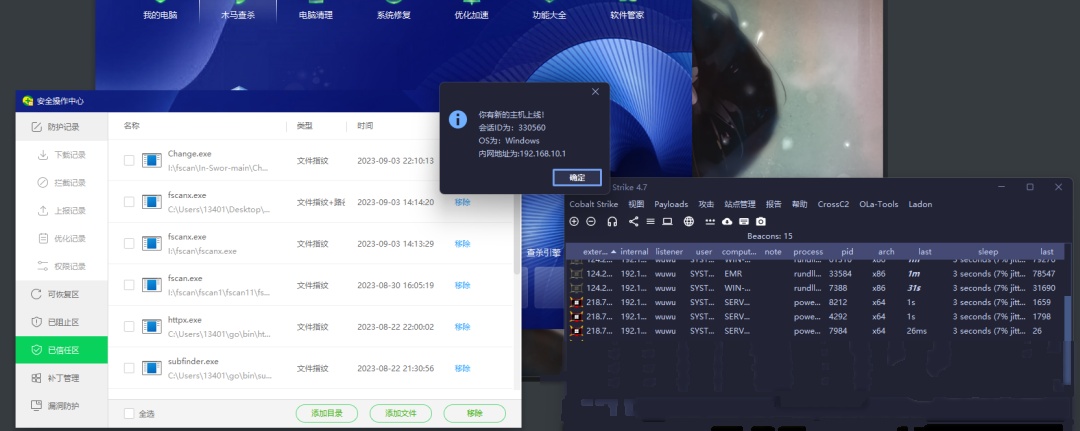The height and width of the screenshot is (431, 1080).
Task: Open listeners via headphones icon
Action: click(612, 222)
